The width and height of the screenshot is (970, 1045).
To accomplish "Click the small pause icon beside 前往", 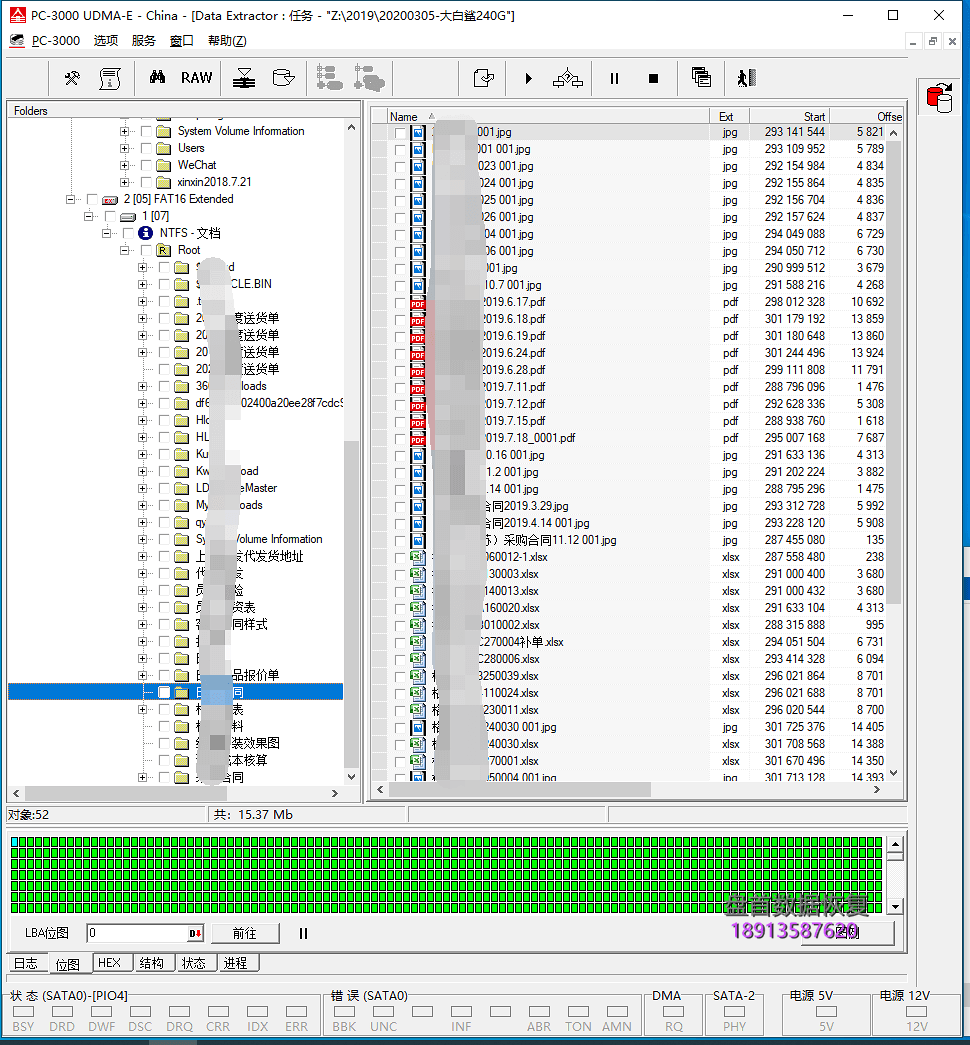I will click(x=303, y=934).
